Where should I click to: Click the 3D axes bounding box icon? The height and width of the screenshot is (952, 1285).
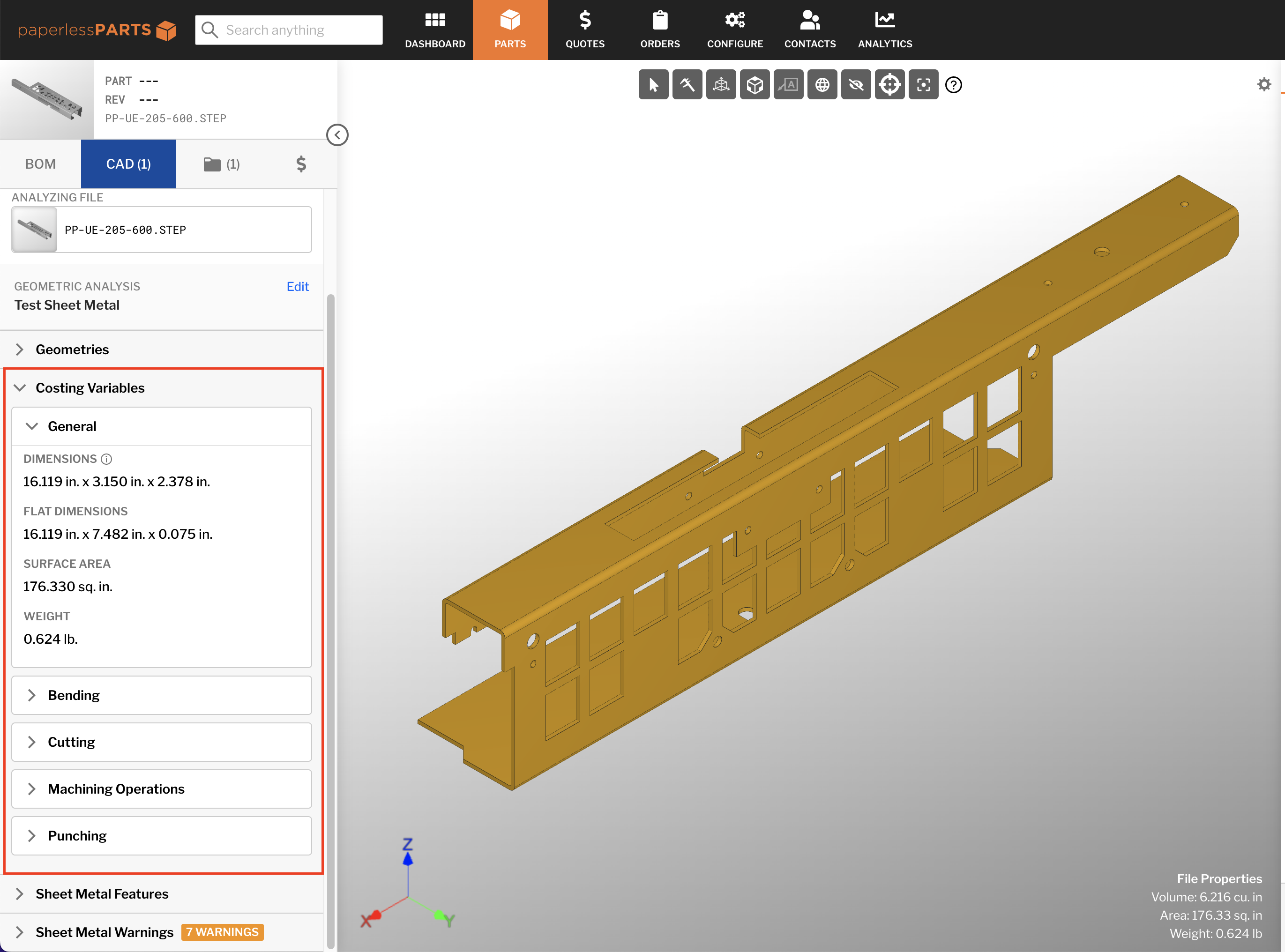coord(721,85)
